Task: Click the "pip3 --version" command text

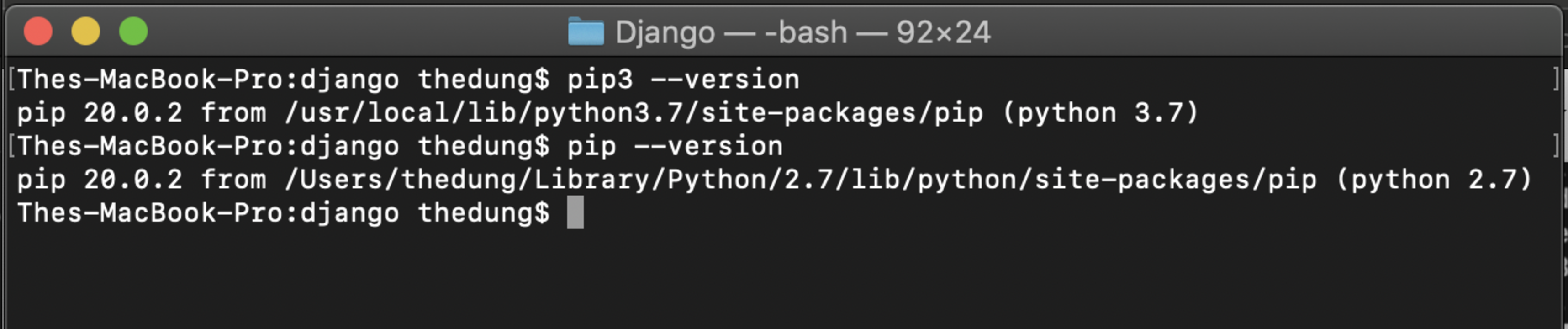Action: tap(684, 80)
